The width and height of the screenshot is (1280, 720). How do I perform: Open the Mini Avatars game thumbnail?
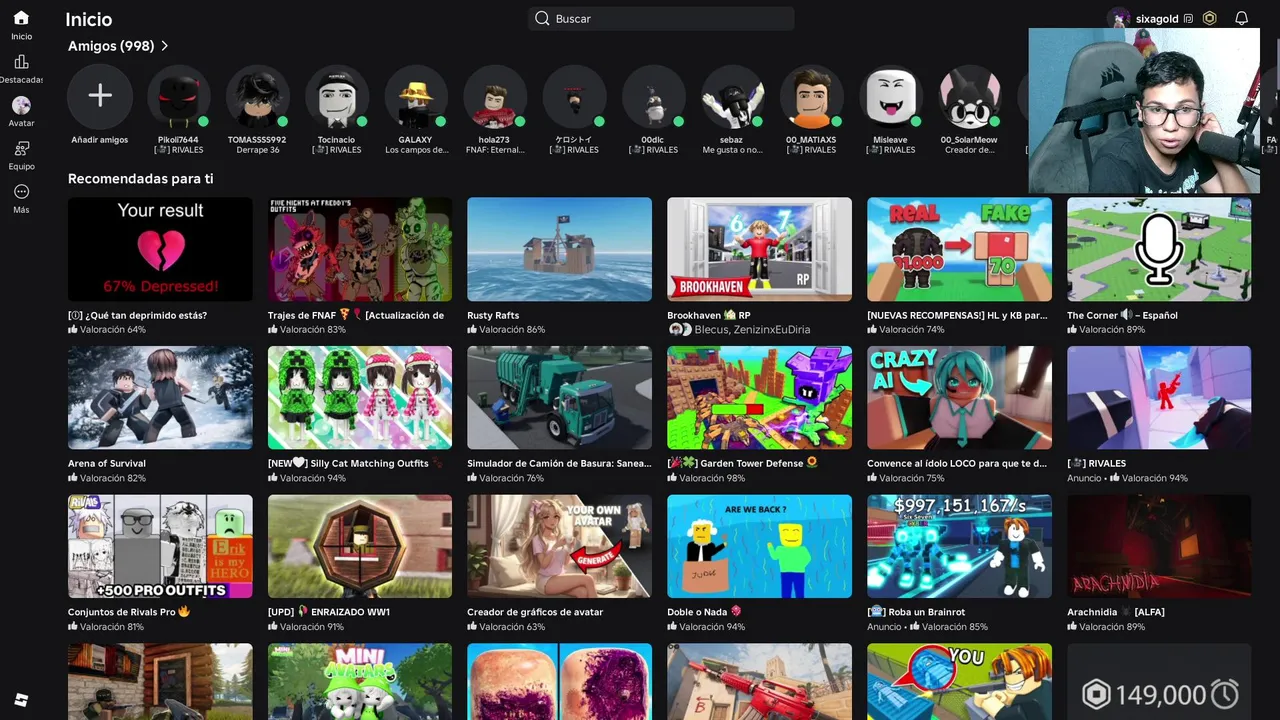coord(360,681)
